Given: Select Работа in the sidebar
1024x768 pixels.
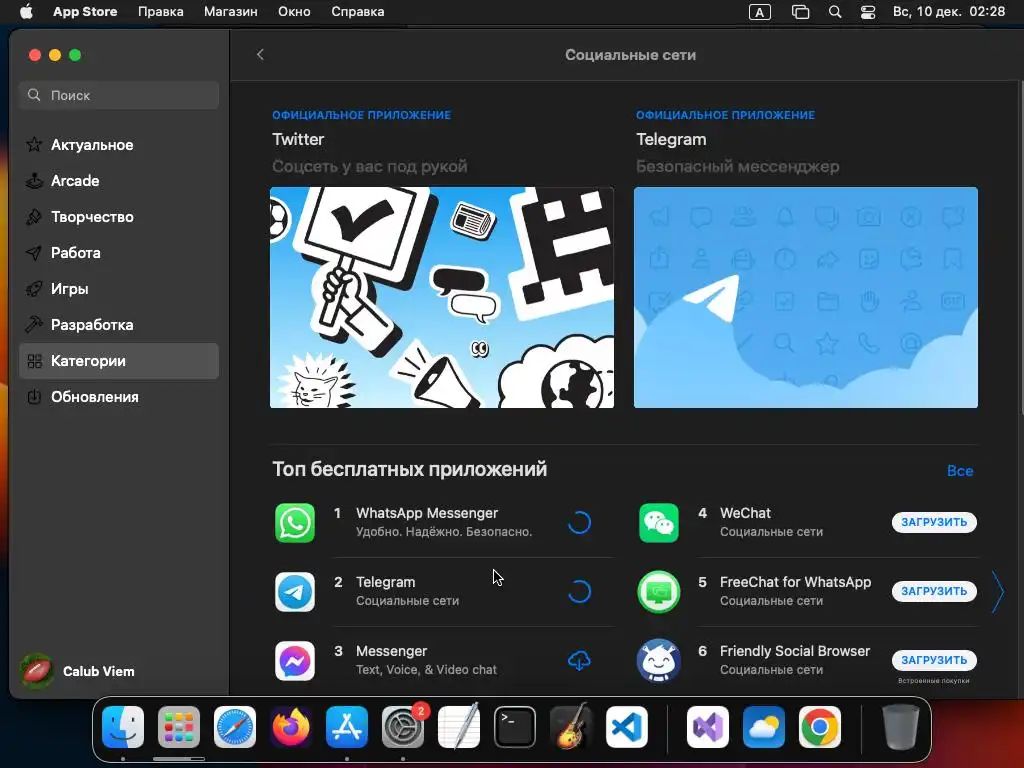Looking at the screenshot, I should tap(119, 253).
